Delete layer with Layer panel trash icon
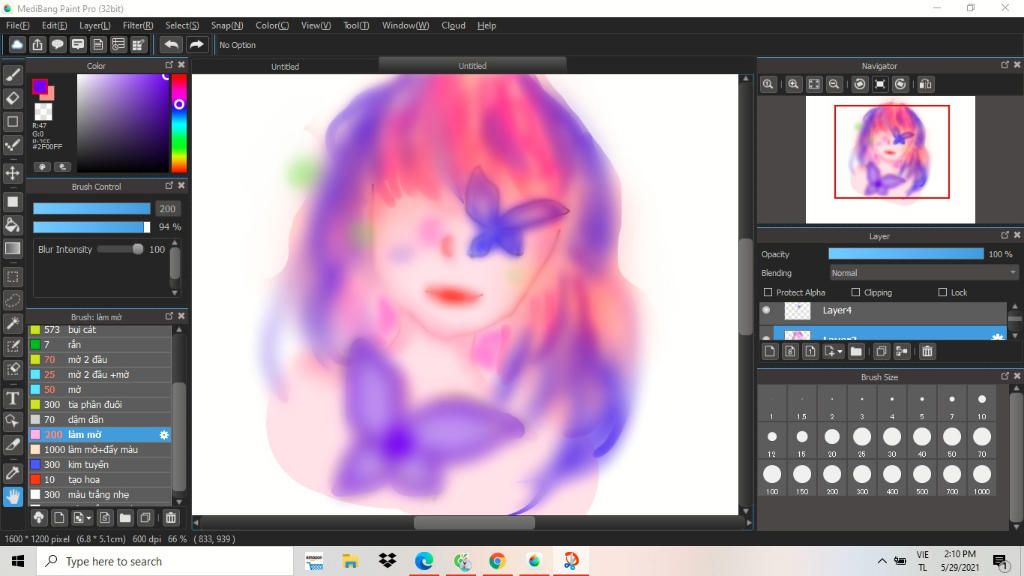The height and width of the screenshot is (576, 1024). click(927, 351)
